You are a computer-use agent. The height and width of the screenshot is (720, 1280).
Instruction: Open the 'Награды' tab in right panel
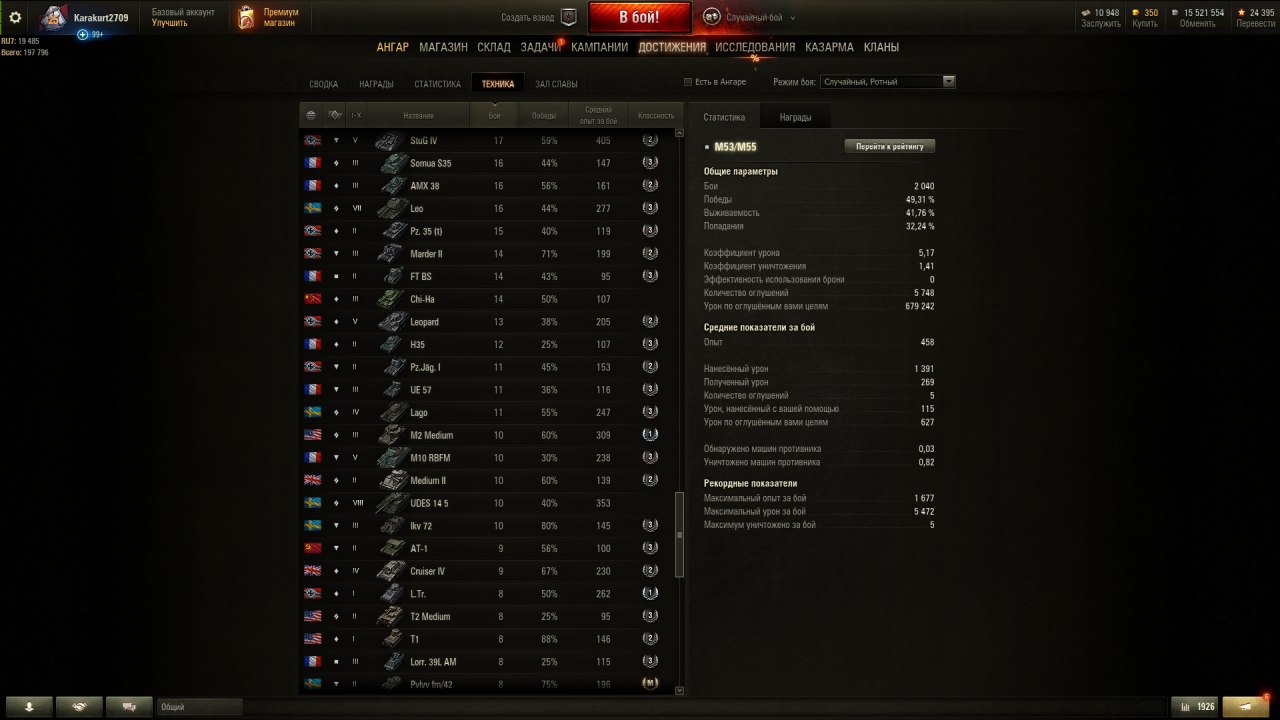(796, 117)
